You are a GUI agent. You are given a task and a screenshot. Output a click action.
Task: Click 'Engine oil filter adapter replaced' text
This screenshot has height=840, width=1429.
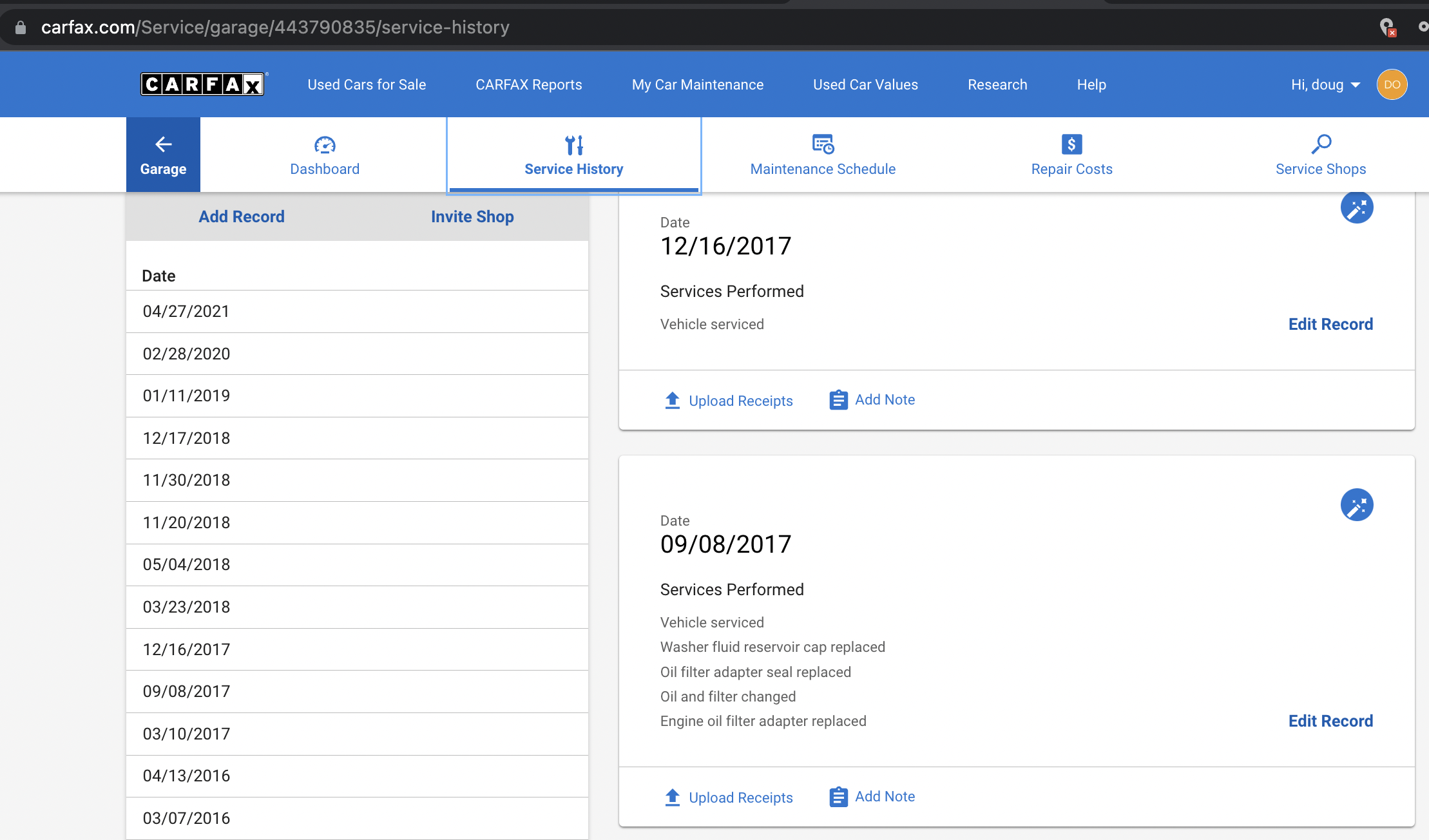pyautogui.click(x=763, y=721)
